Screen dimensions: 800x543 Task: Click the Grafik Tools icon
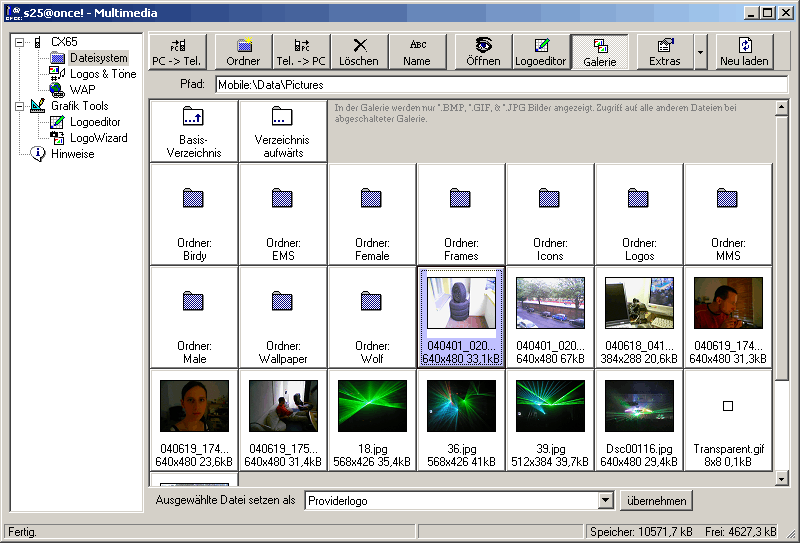(38, 106)
